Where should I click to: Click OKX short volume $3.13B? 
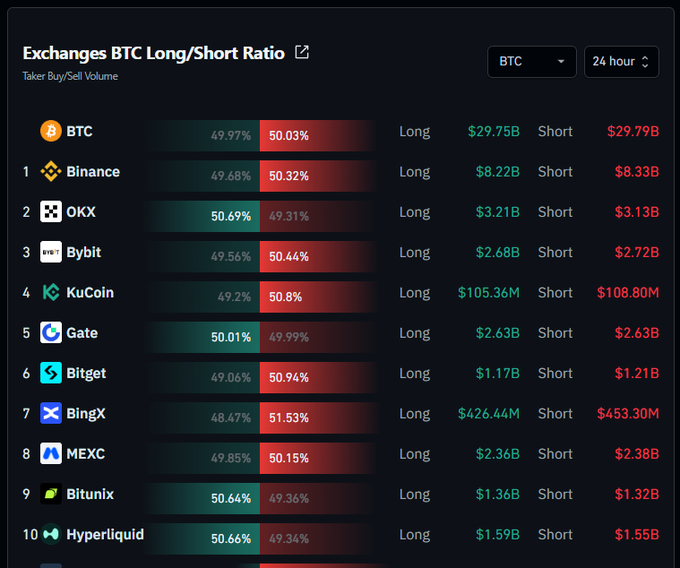[x=637, y=212]
